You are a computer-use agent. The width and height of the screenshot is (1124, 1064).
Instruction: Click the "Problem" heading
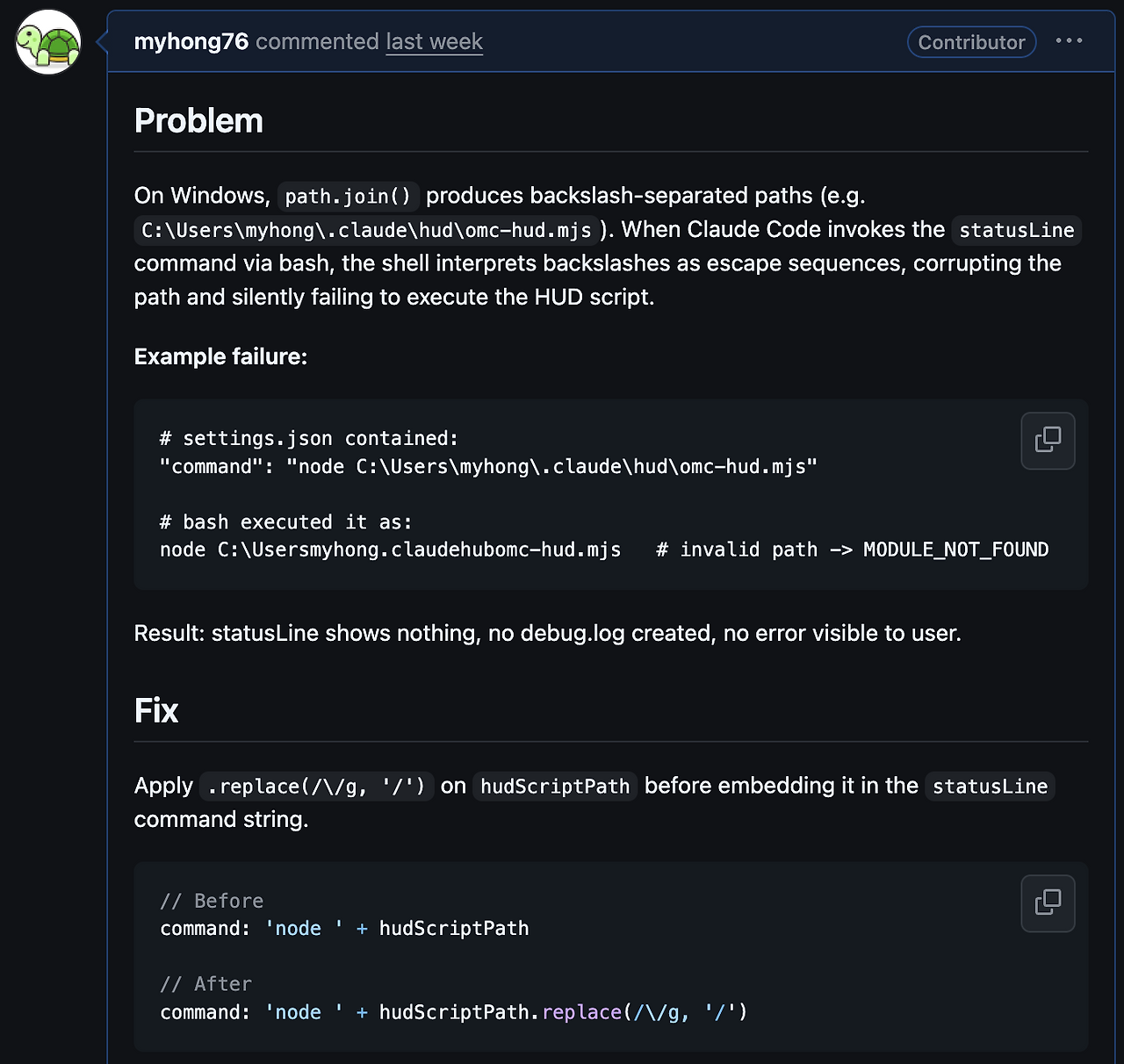point(198,121)
